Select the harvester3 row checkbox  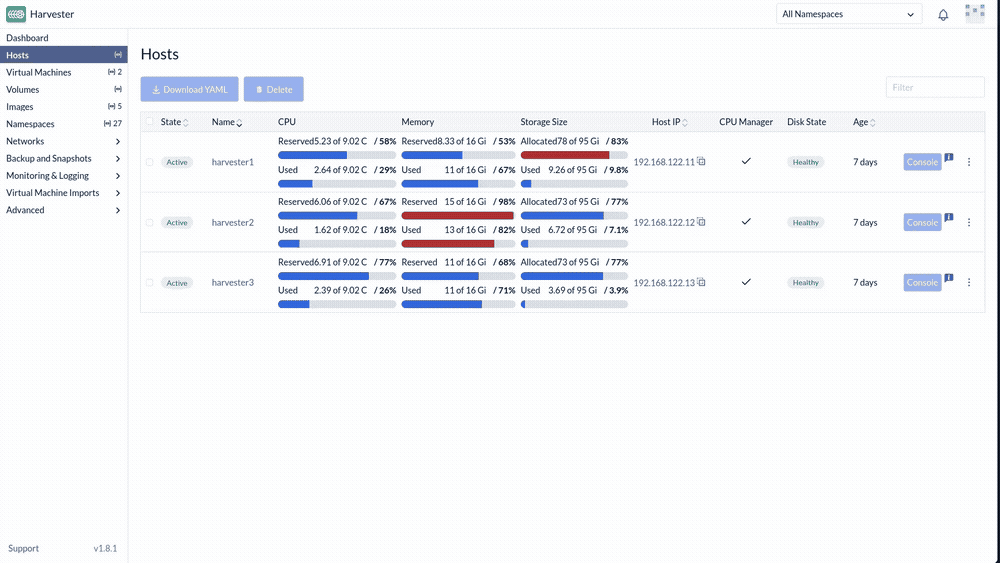point(149,282)
